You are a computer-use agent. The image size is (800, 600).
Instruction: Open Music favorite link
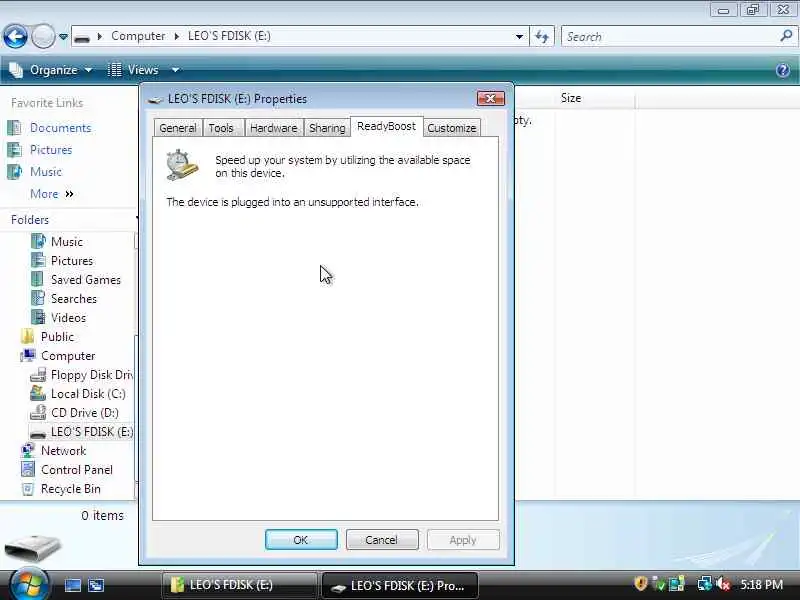[x=46, y=172]
